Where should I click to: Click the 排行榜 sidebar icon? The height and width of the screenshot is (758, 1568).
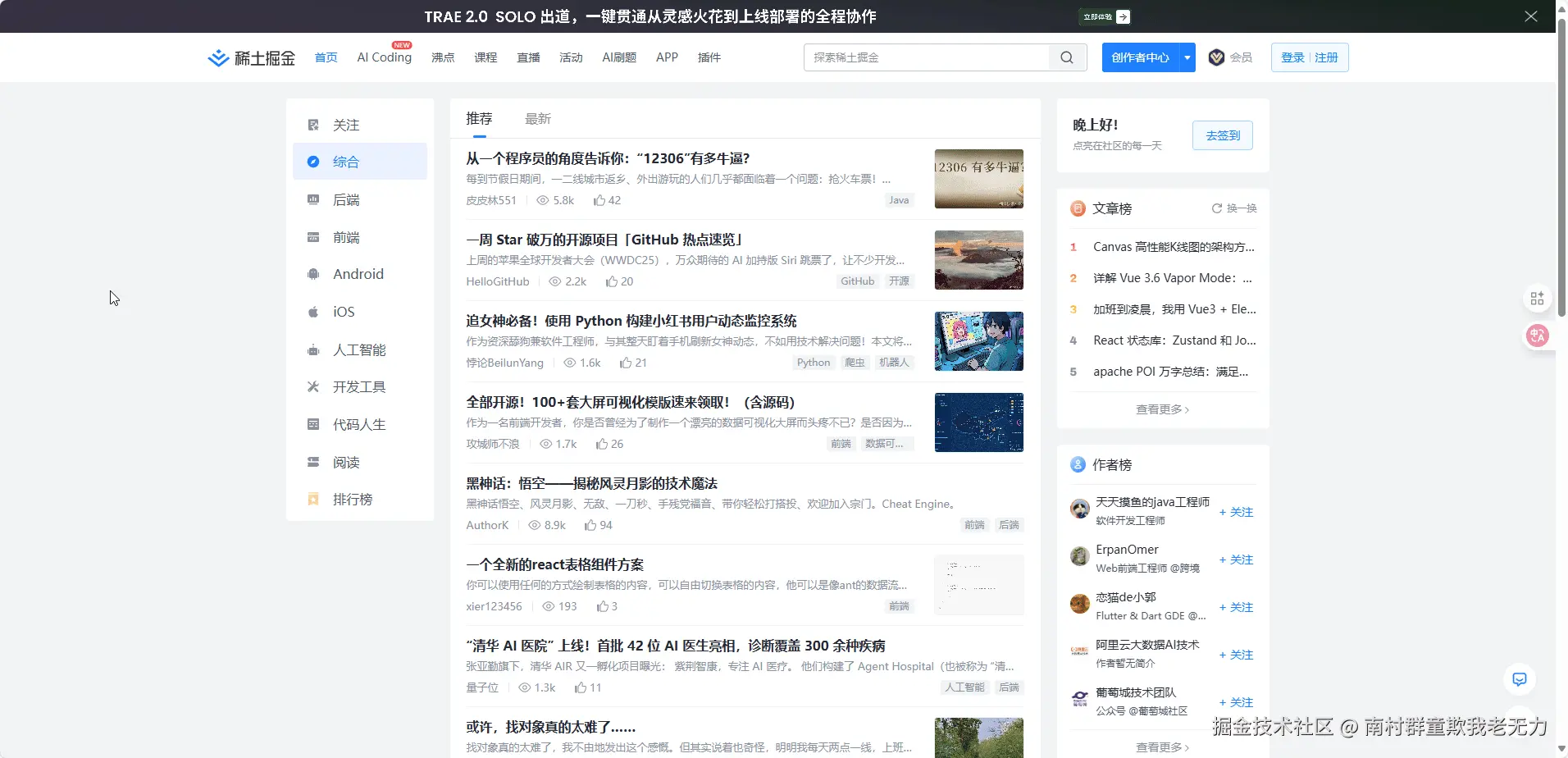[x=313, y=499]
